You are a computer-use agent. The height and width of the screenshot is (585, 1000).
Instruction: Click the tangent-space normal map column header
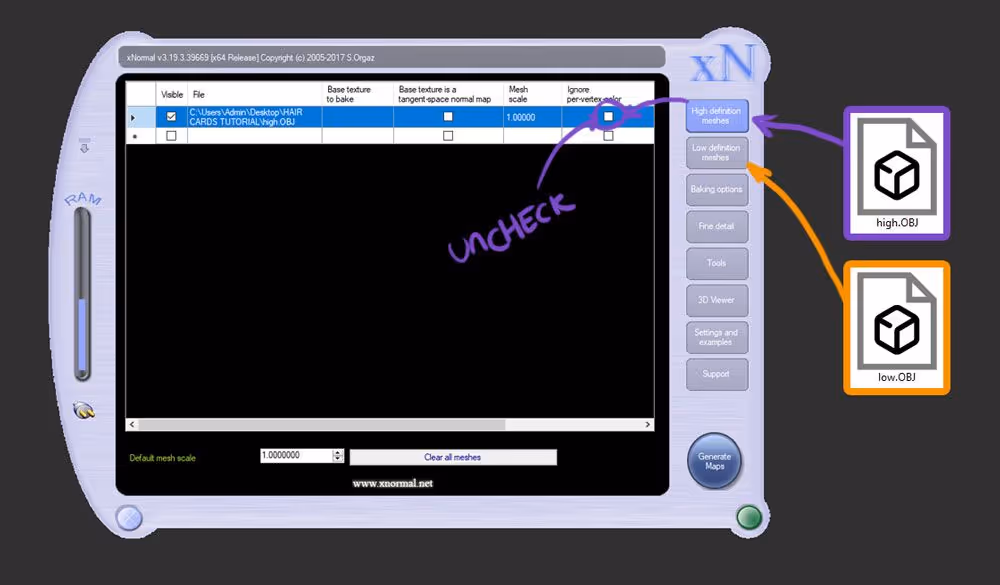tap(448, 94)
